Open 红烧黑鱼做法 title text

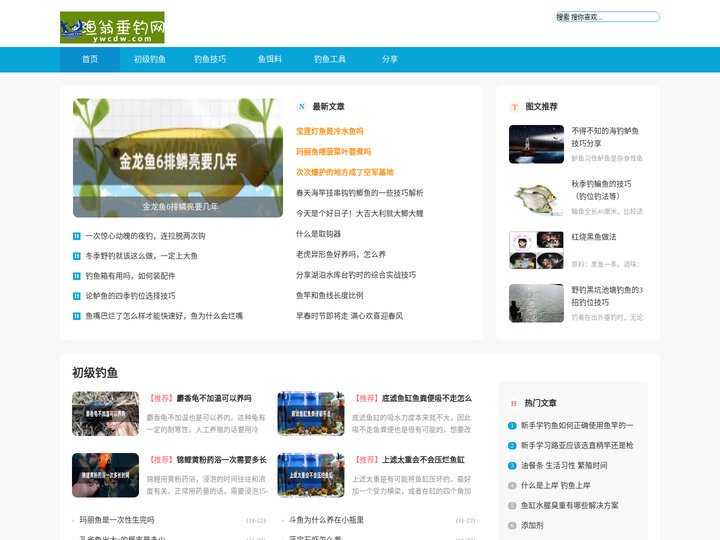coord(594,237)
